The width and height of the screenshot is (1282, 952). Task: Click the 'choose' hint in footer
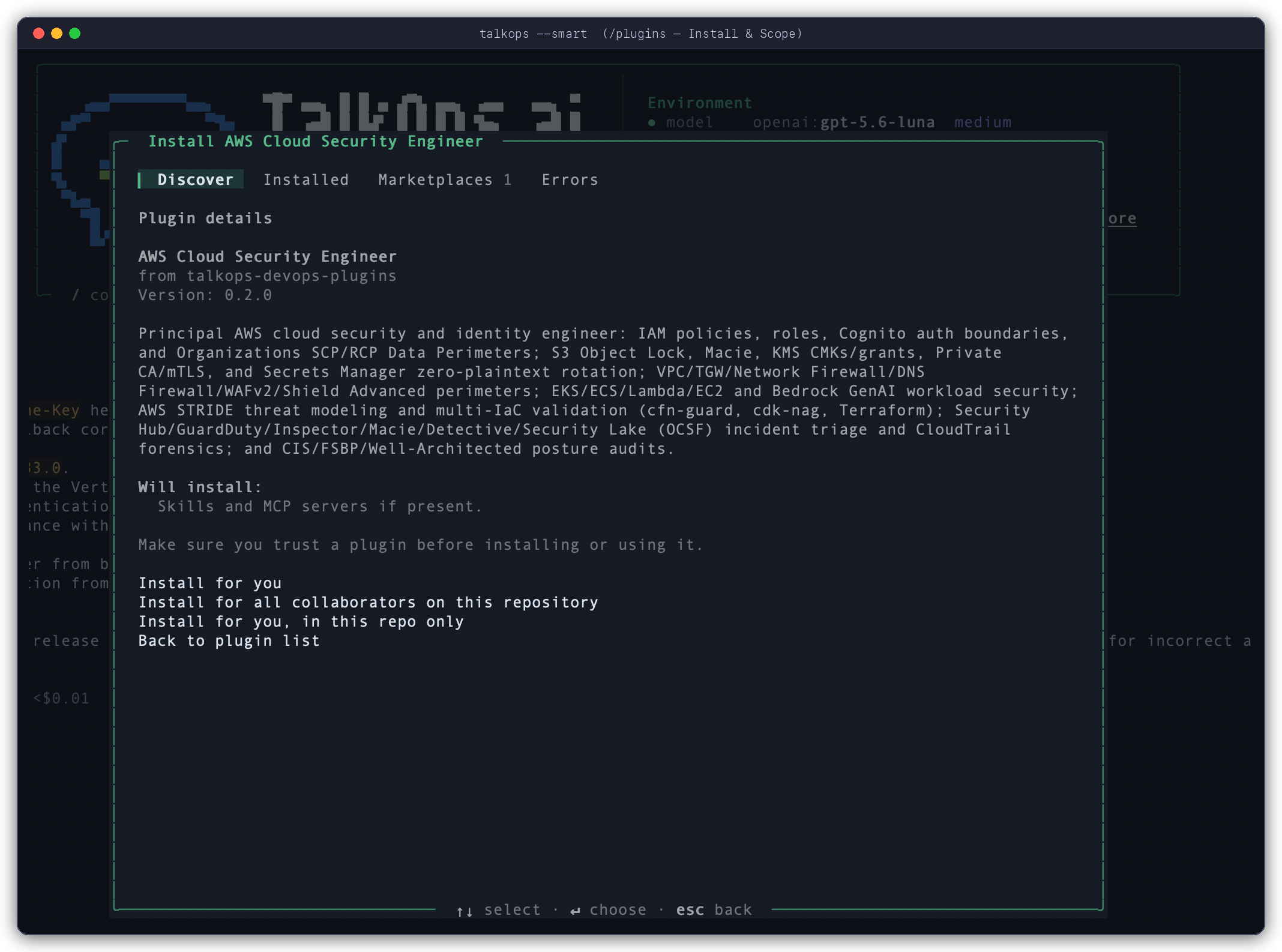coord(608,909)
